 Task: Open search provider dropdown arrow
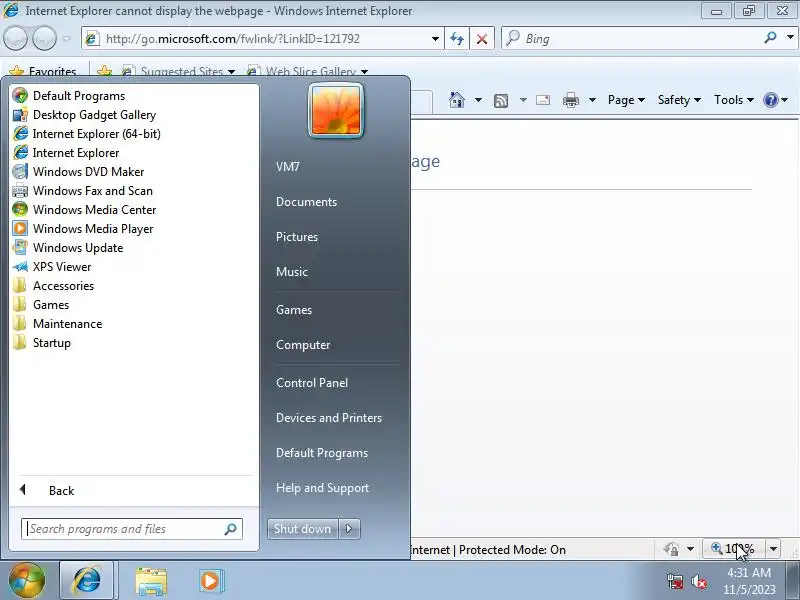tap(790, 37)
